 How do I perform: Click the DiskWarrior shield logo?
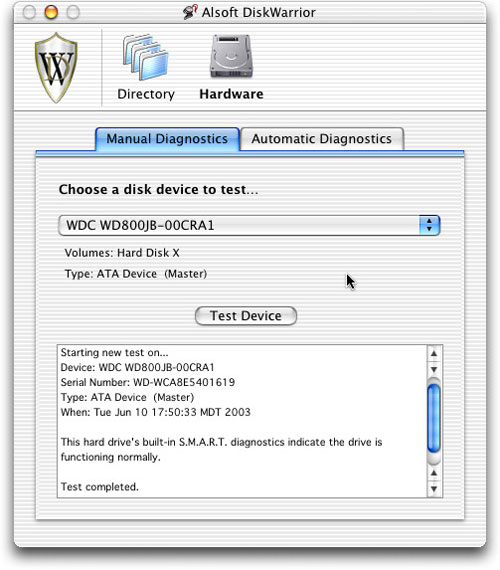click(56, 68)
